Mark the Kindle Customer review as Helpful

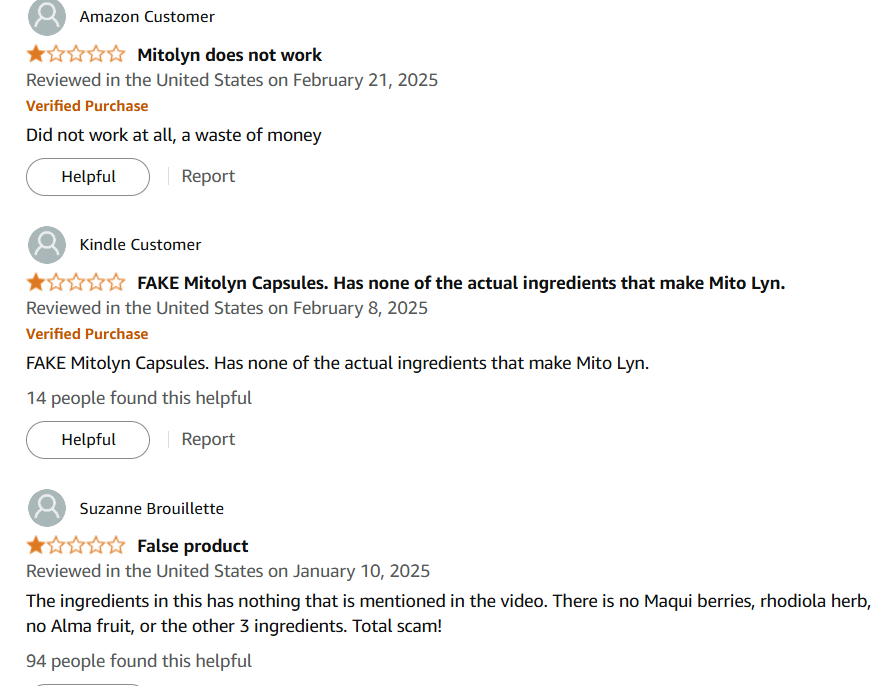pos(87,439)
